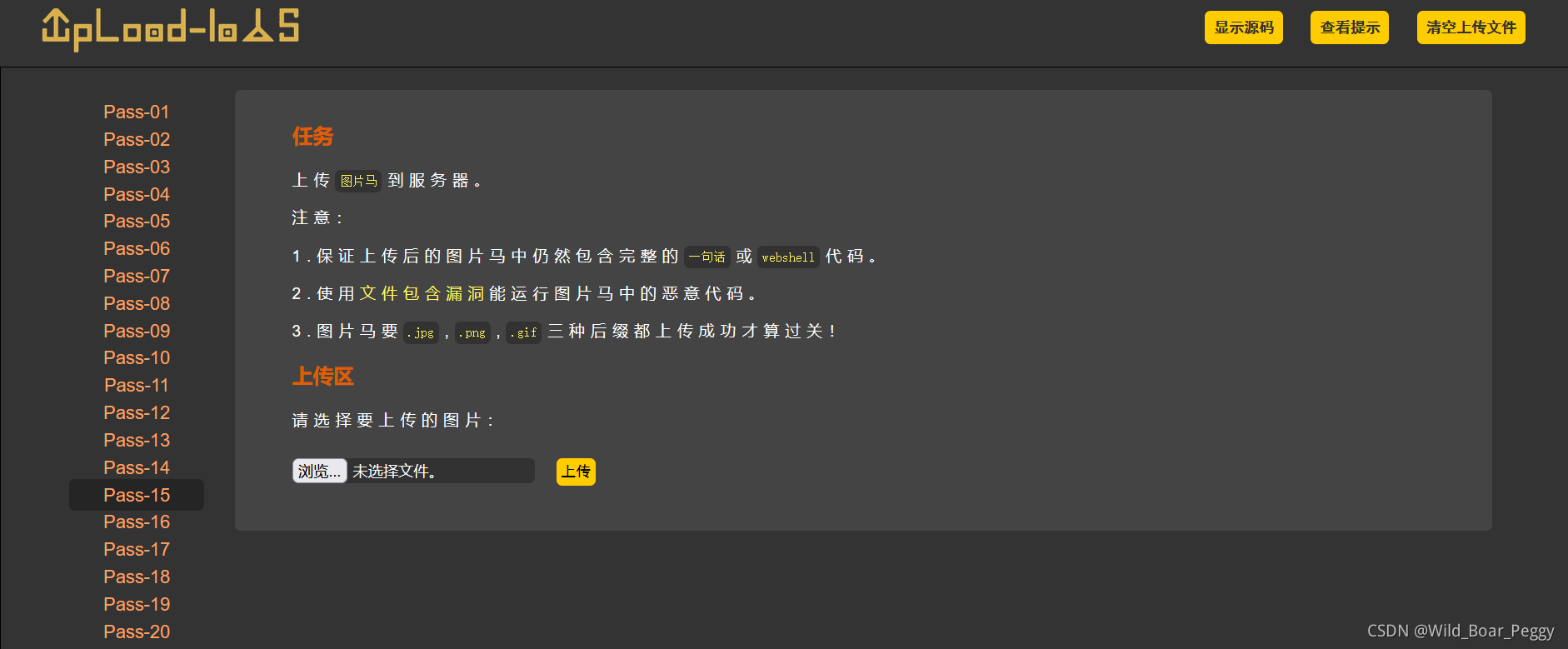Click the 浏览... file browse button

[320, 471]
